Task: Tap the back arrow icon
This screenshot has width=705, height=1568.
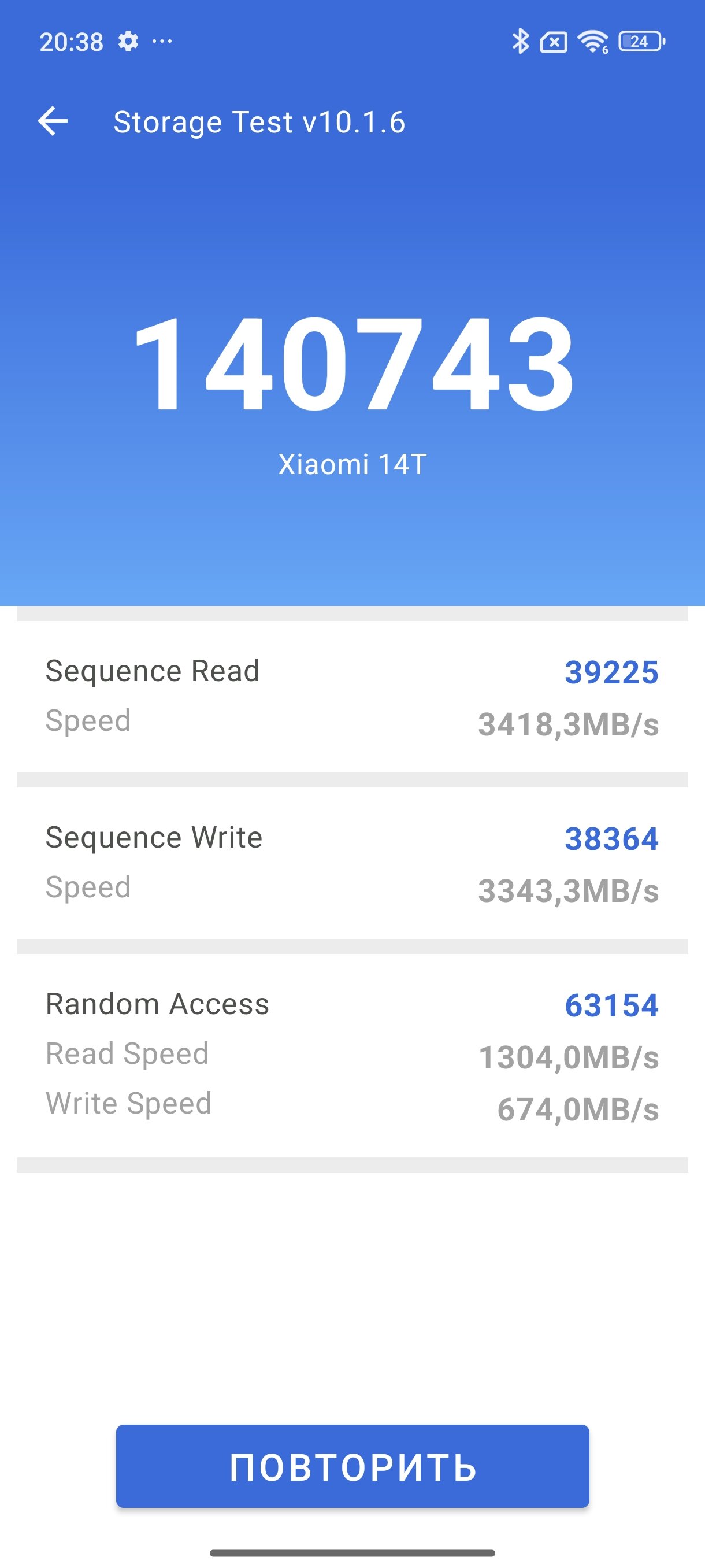Action: click(x=53, y=121)
